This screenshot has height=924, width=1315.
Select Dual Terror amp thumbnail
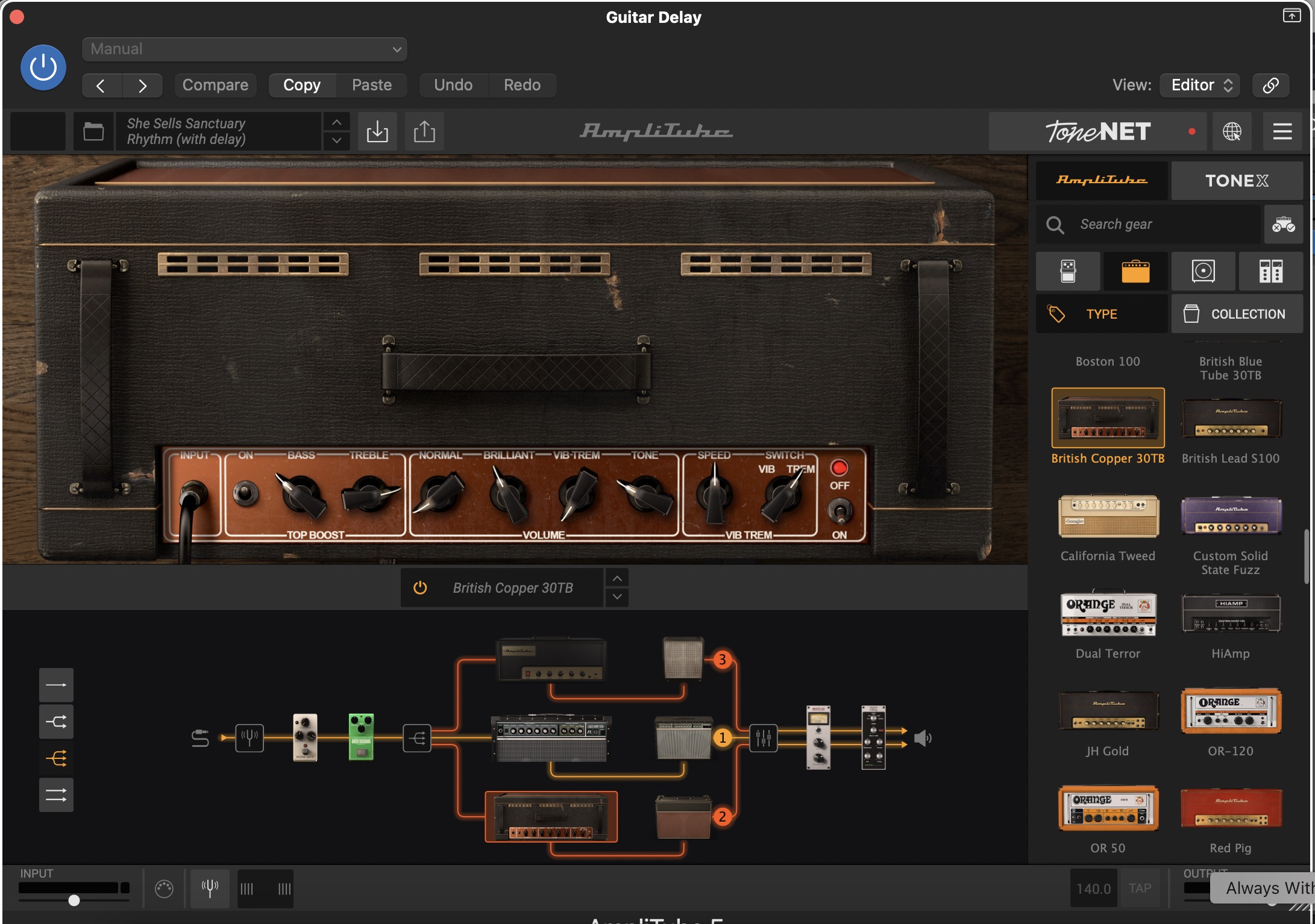pos(1108,613)
